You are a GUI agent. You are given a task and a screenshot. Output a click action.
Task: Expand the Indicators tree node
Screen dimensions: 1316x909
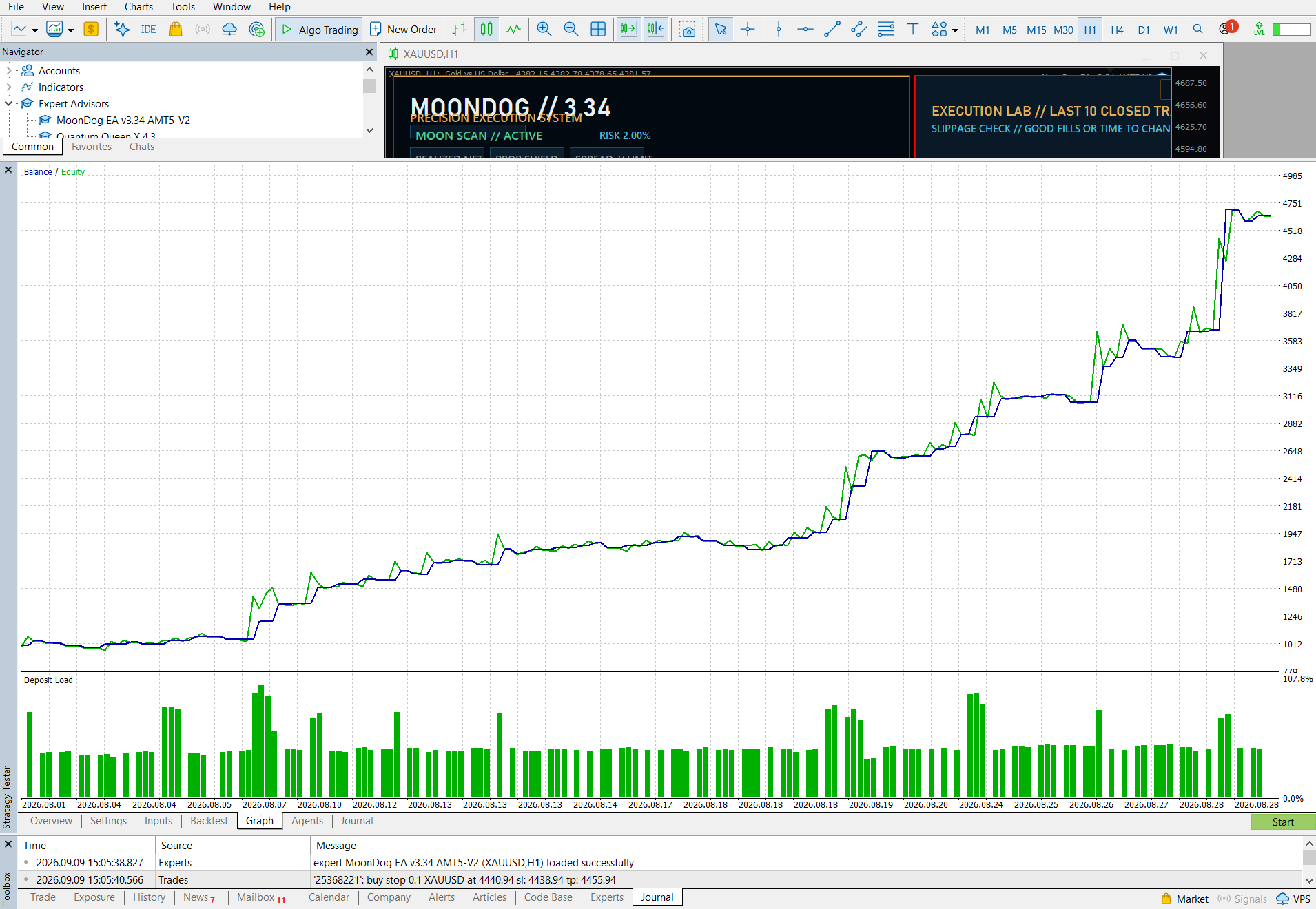click(x=9, y=87)
